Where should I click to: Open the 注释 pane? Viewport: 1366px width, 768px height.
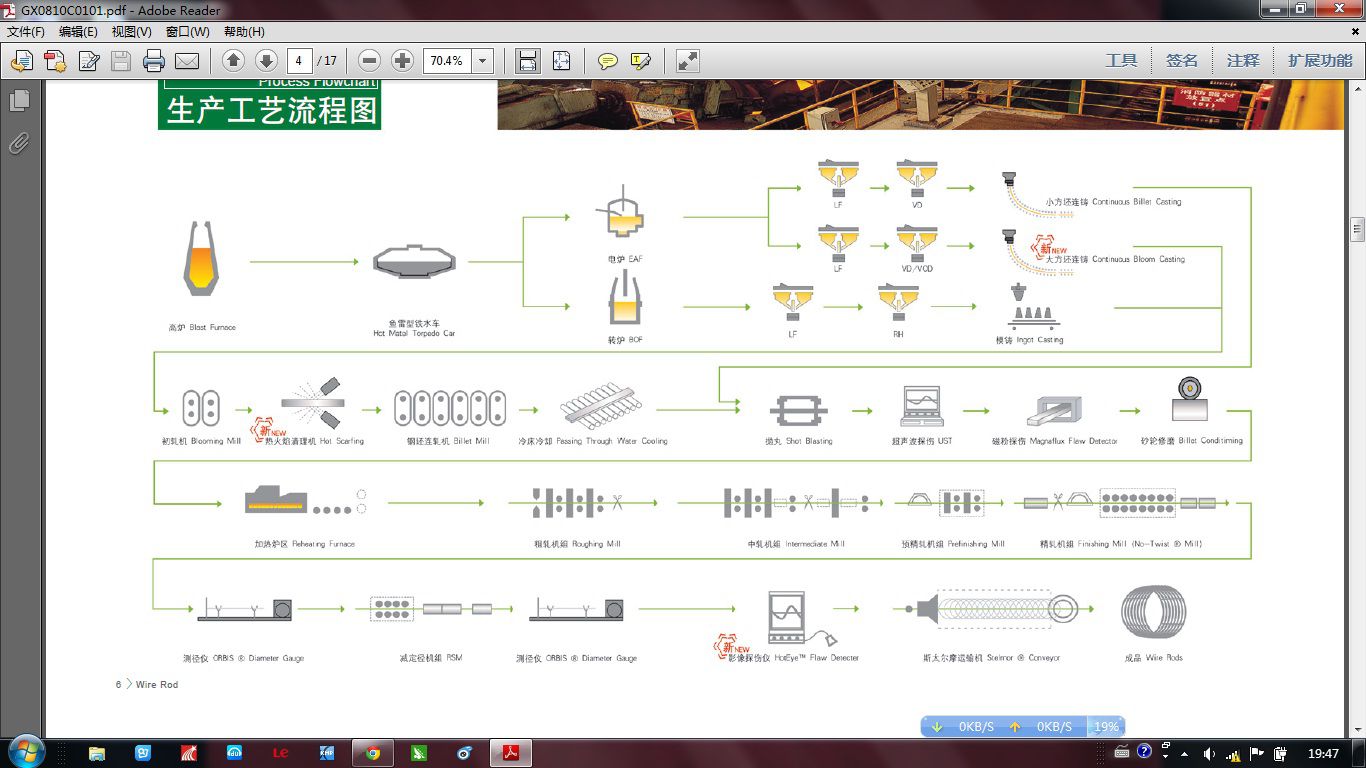click(1243, 61)
